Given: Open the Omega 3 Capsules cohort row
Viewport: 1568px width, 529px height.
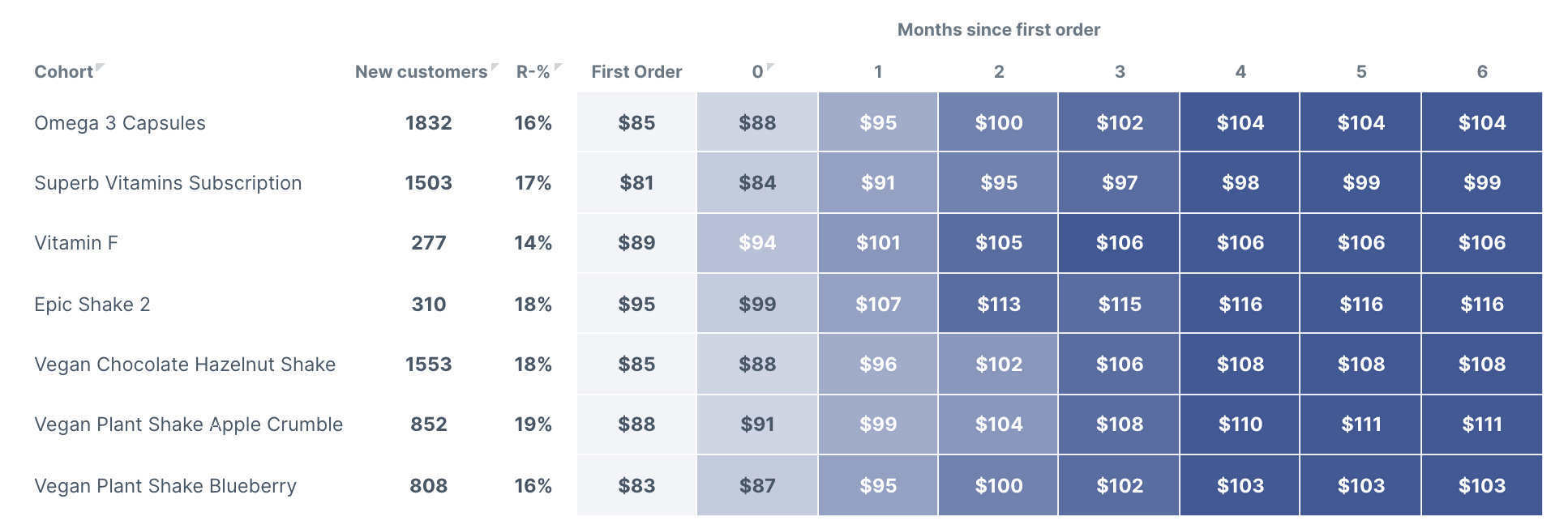Looking at the screenshot, I should (120, 123).
